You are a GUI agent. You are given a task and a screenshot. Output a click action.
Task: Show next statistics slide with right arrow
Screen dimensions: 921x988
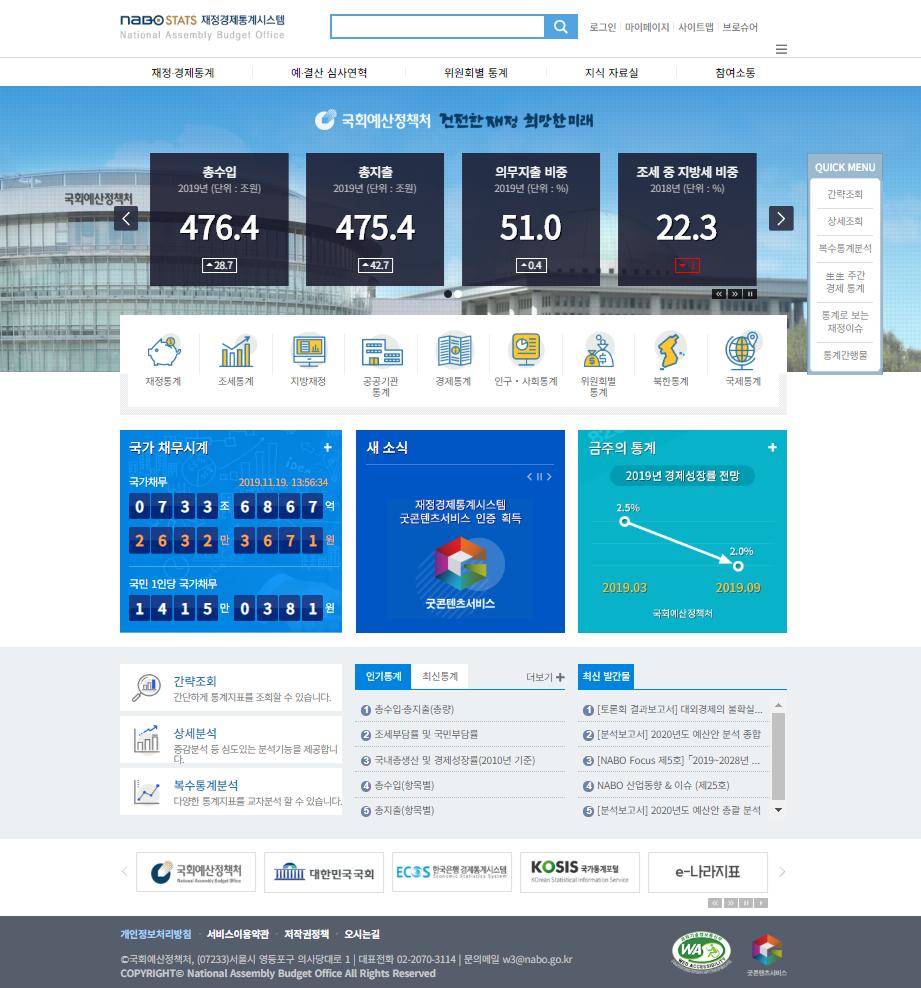click(x=781, y=218)
